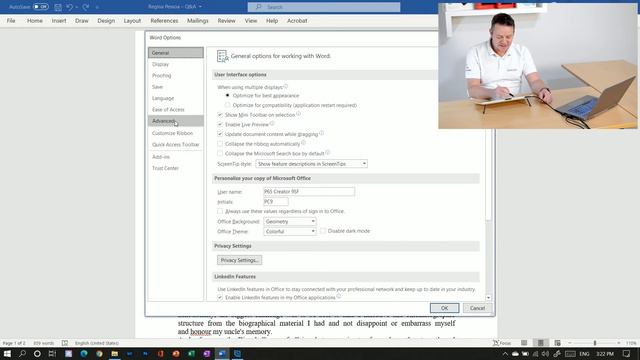Click info icon beside Enable Live Preview
Screen dimensions: 640x360
click(272, 124)
